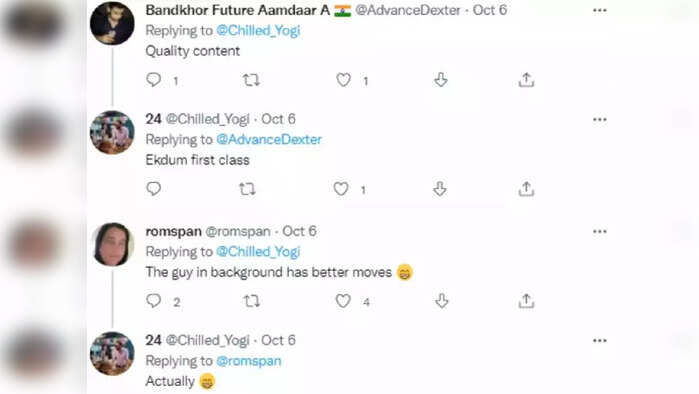
Task: Share the 'Quality content' tweet
Action: click(526, 80)
